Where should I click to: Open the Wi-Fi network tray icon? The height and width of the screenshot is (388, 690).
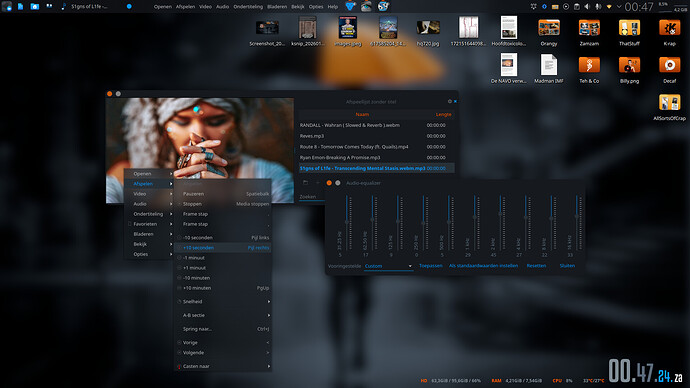tap(609, 7)
